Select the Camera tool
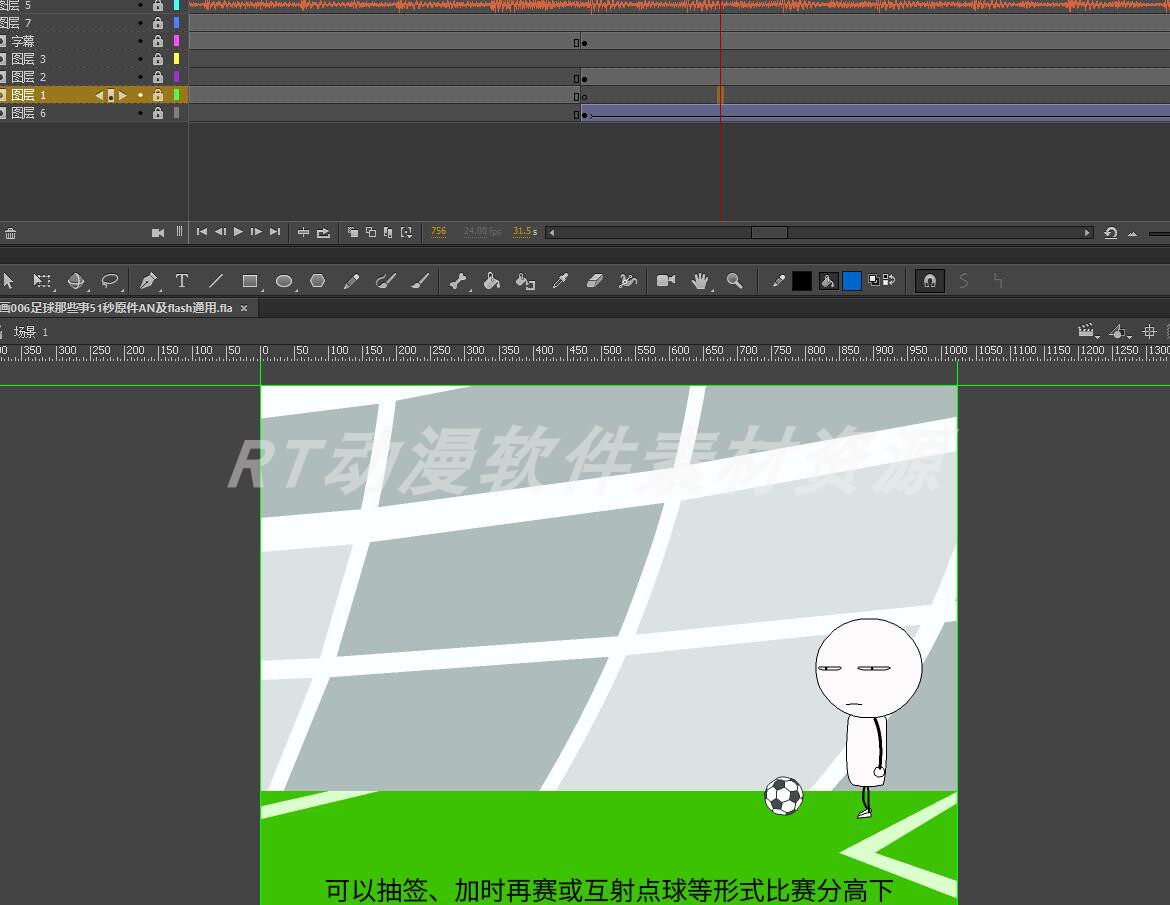This screenshot has height=905, width=1170. [666, 281]
